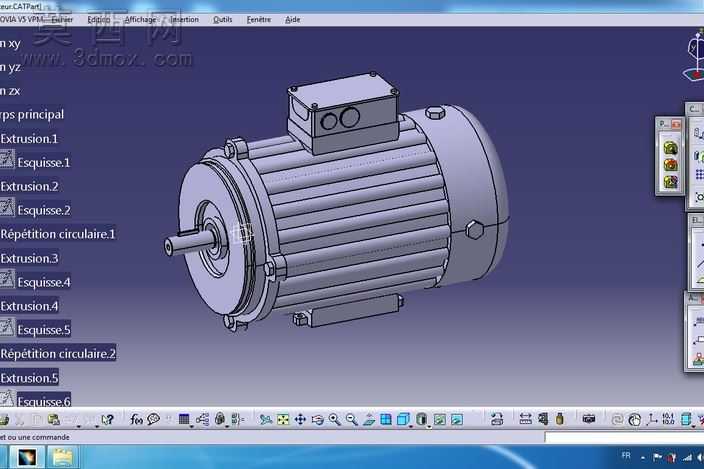Click the 10.1 precision numbers icon
The width and height of the screenshot is (704, 469).
click(x=668, y=419)
